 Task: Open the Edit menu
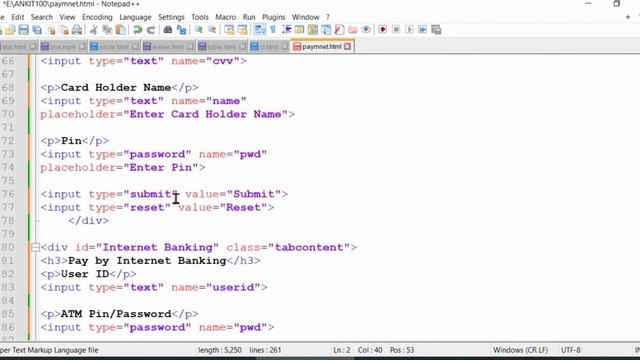pyautogui.click(x=18, y=17)
